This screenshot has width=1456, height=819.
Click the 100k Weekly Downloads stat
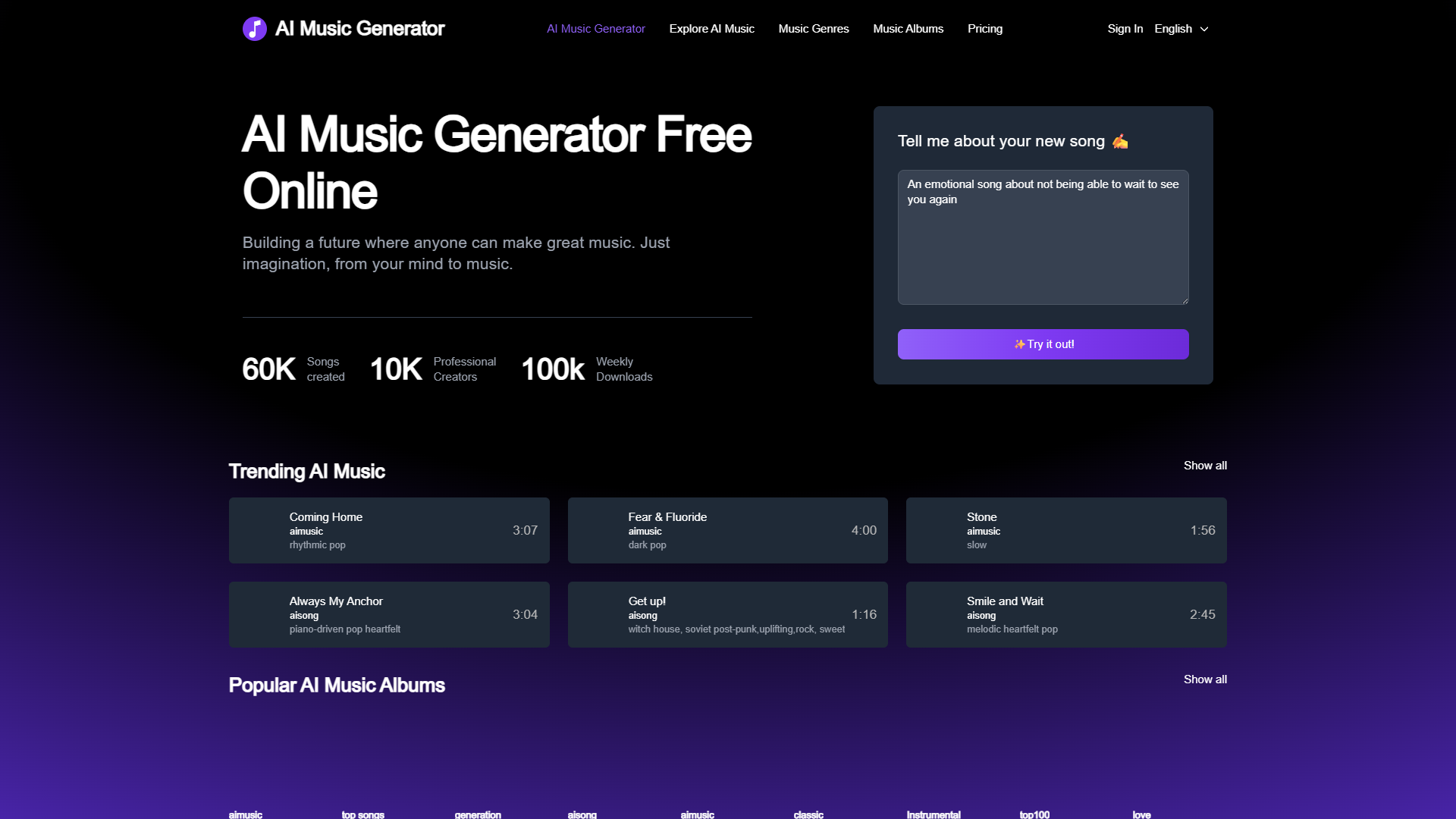click(x=587, y=369)
